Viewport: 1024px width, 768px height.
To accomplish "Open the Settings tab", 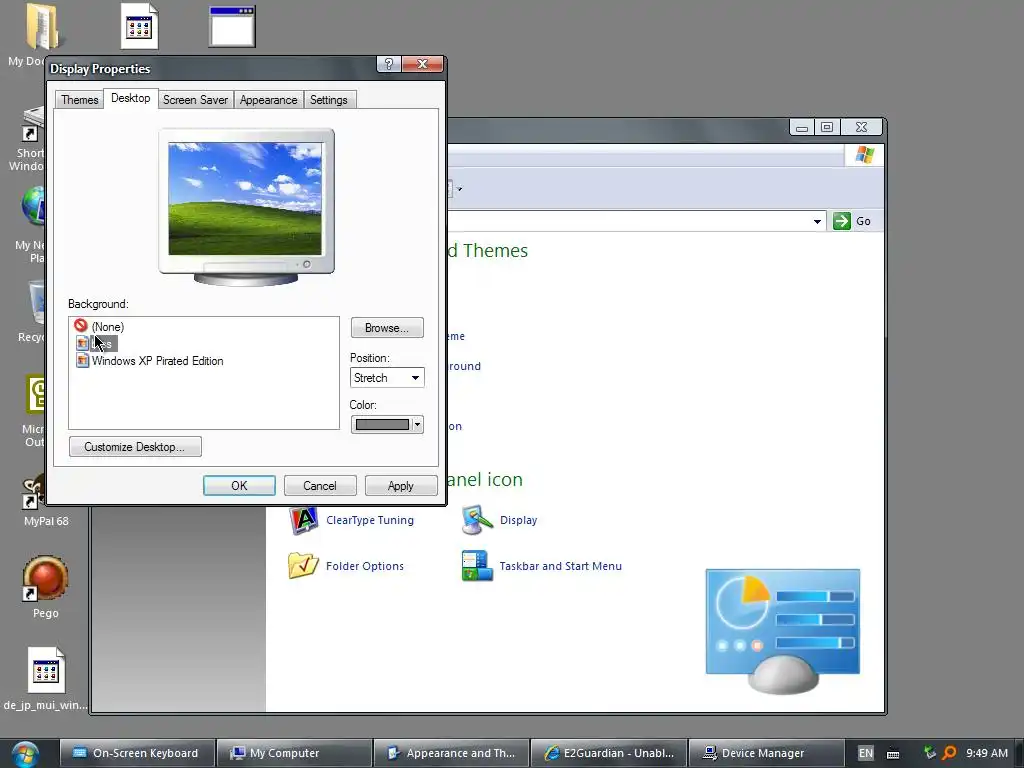I will pos(328,100).
